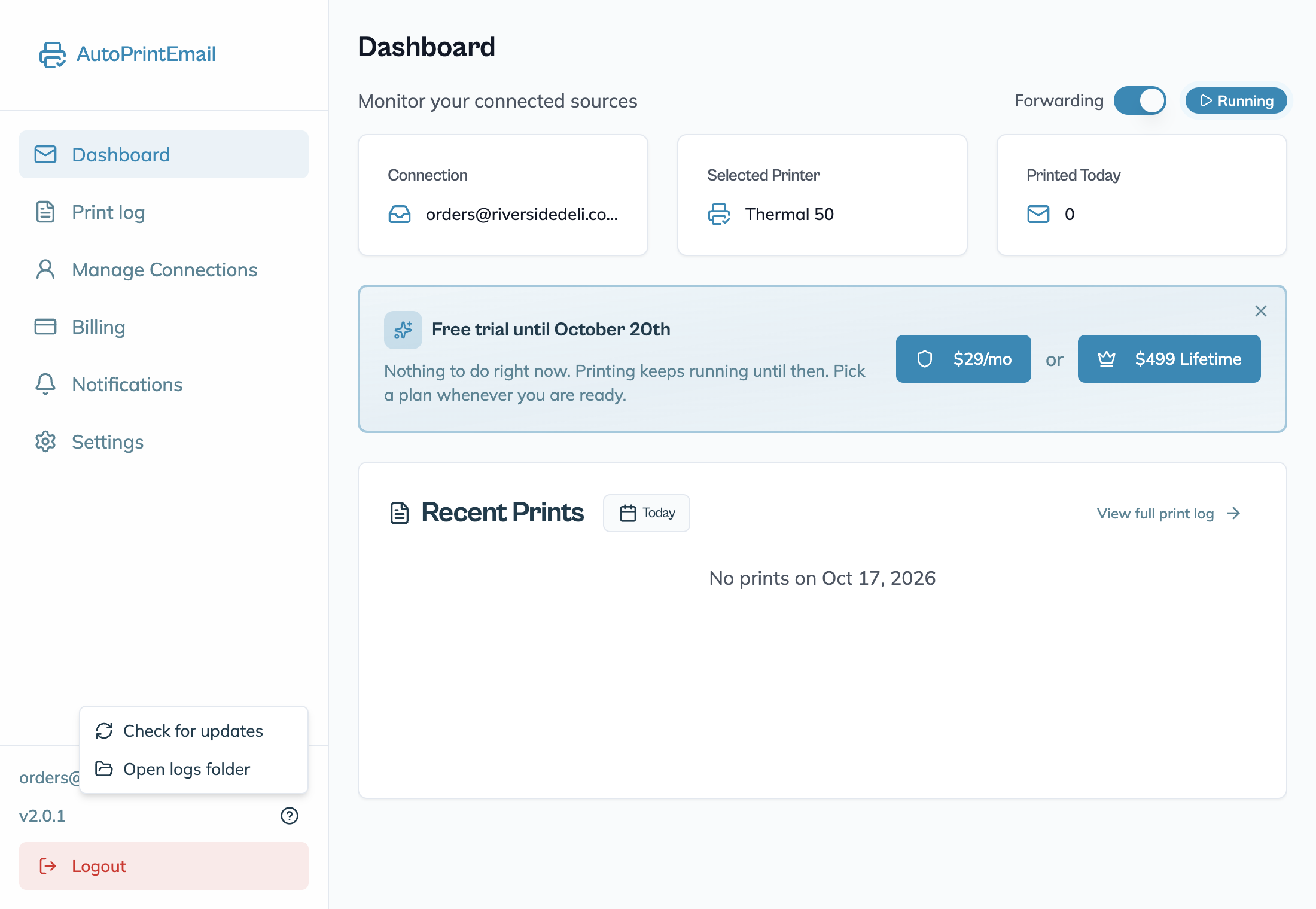Click the document icon beside Recent Prints
1316x909 pixels.
click(400, 513)
